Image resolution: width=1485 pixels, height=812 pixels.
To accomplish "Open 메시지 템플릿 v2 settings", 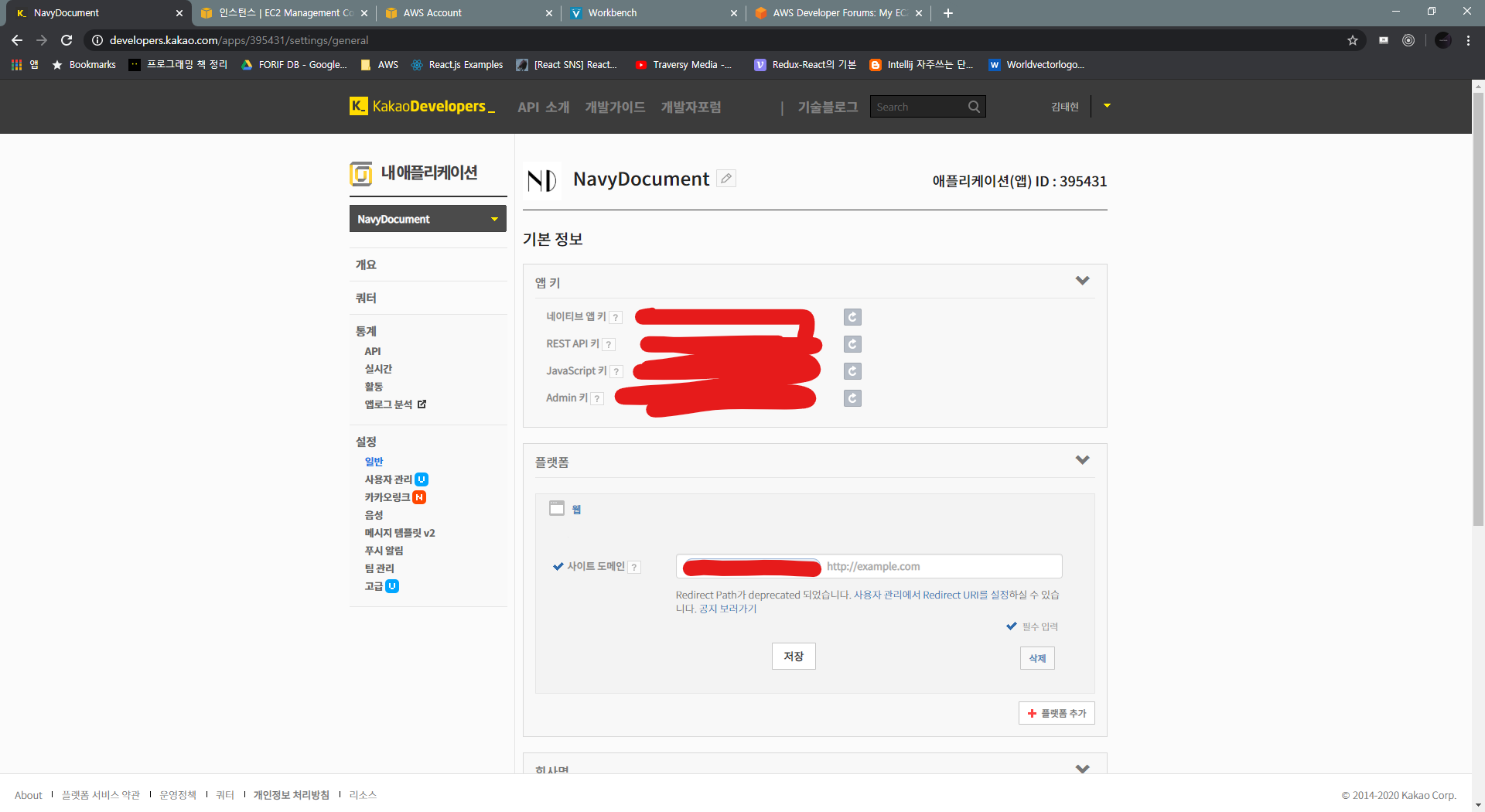I will pos(400,533).
